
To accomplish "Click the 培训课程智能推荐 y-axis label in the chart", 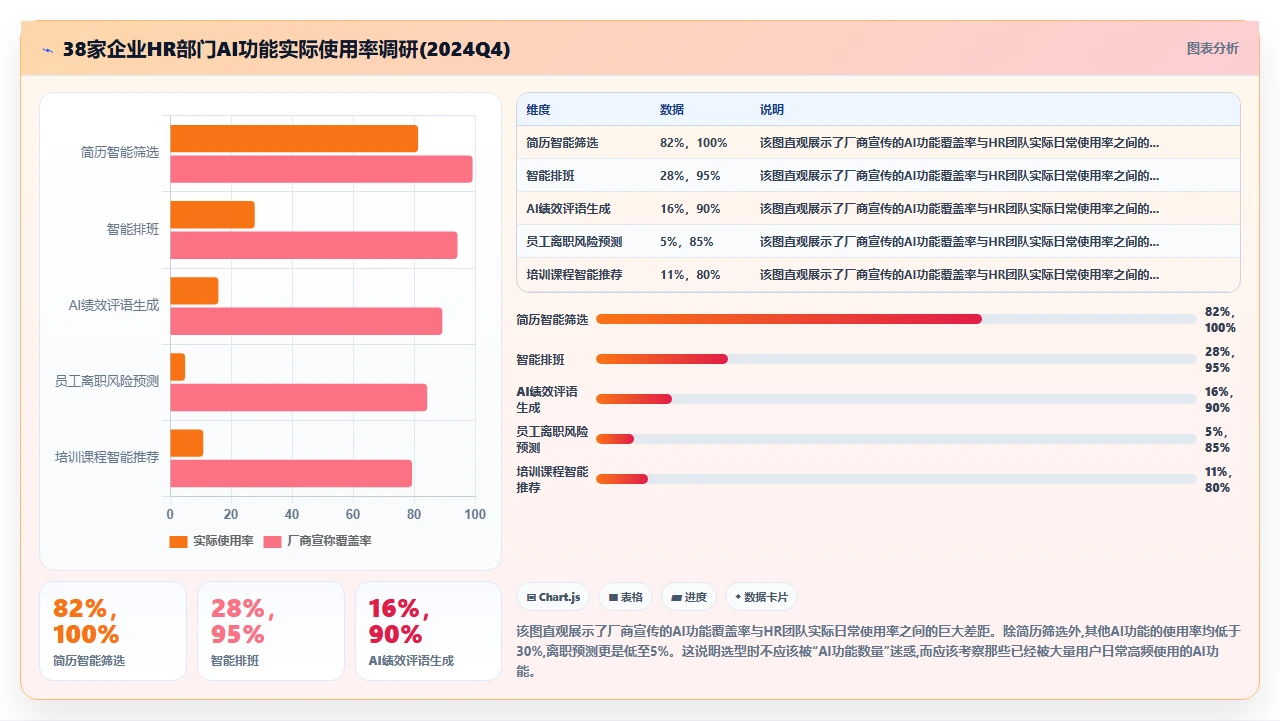I will point(107,457).
